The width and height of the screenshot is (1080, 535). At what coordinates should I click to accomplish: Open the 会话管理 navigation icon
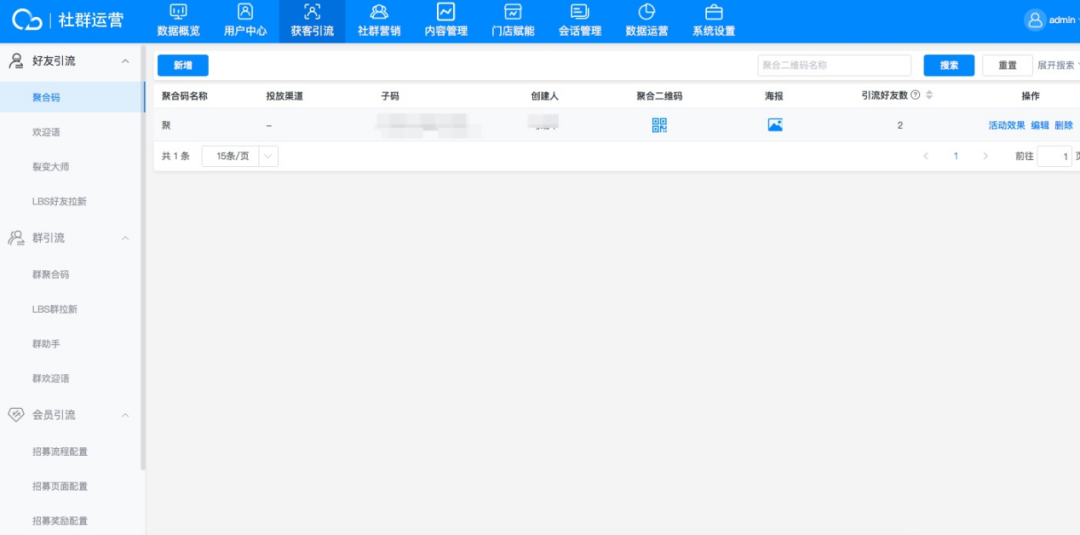580,12
